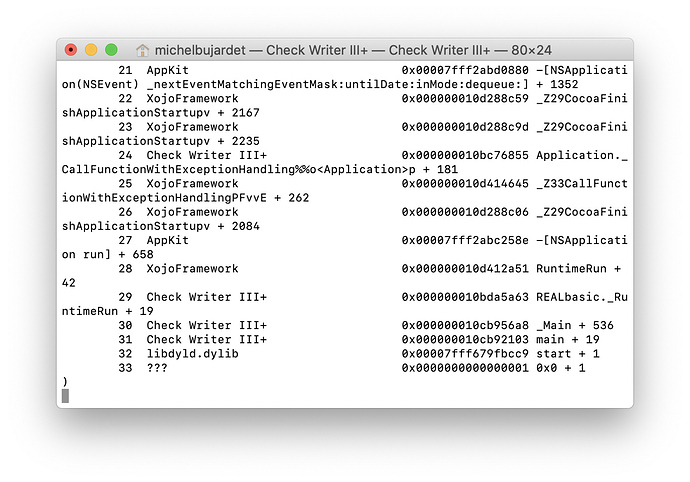Screen dimensions: 690x482
Task: Click address 0x00007fff679fbcc9
Action: (465, 353)
